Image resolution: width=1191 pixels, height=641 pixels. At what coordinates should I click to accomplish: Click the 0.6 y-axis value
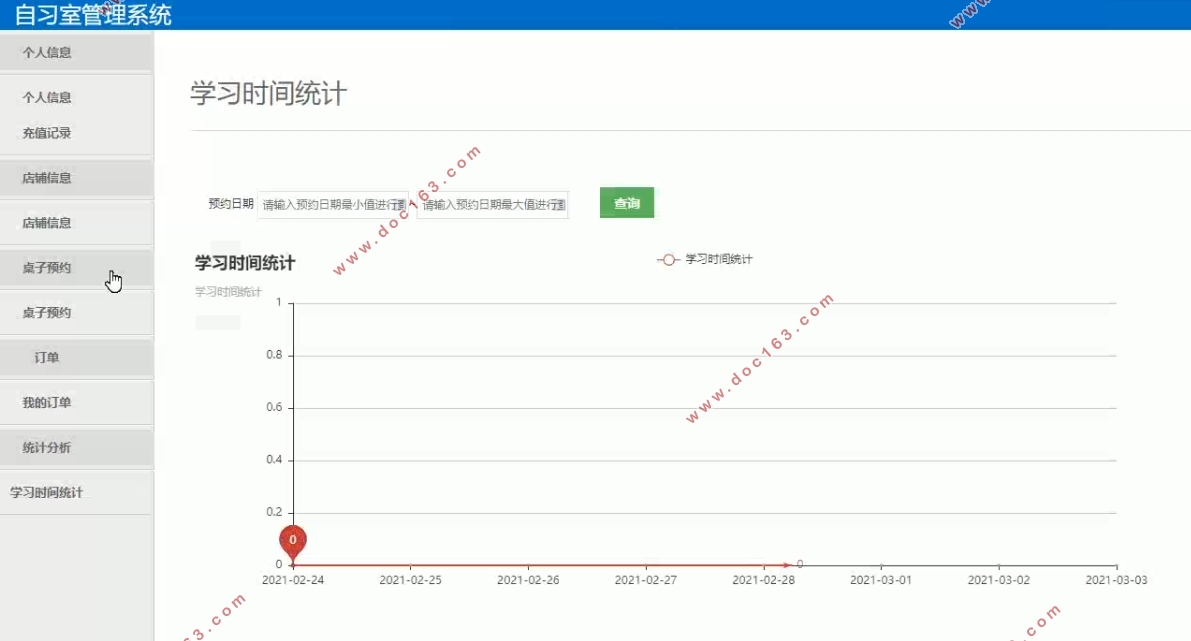pyautogui.click(x=274, y=407)
